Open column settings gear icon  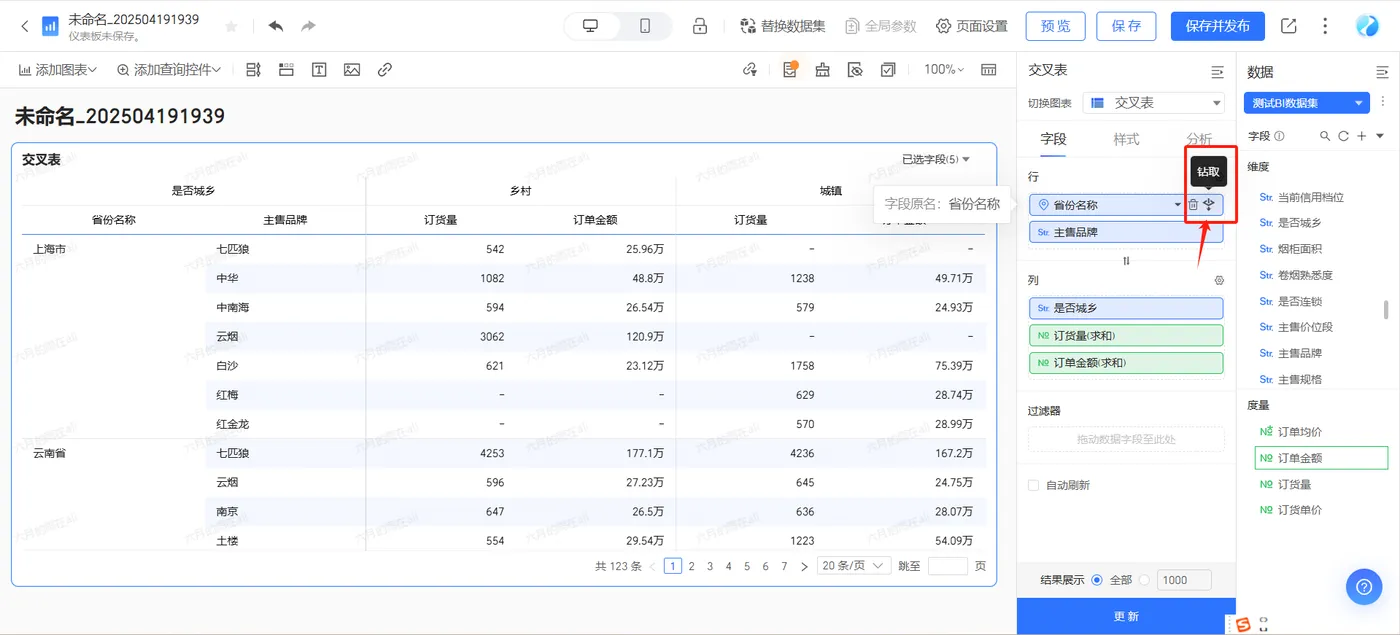(1218, 281)
